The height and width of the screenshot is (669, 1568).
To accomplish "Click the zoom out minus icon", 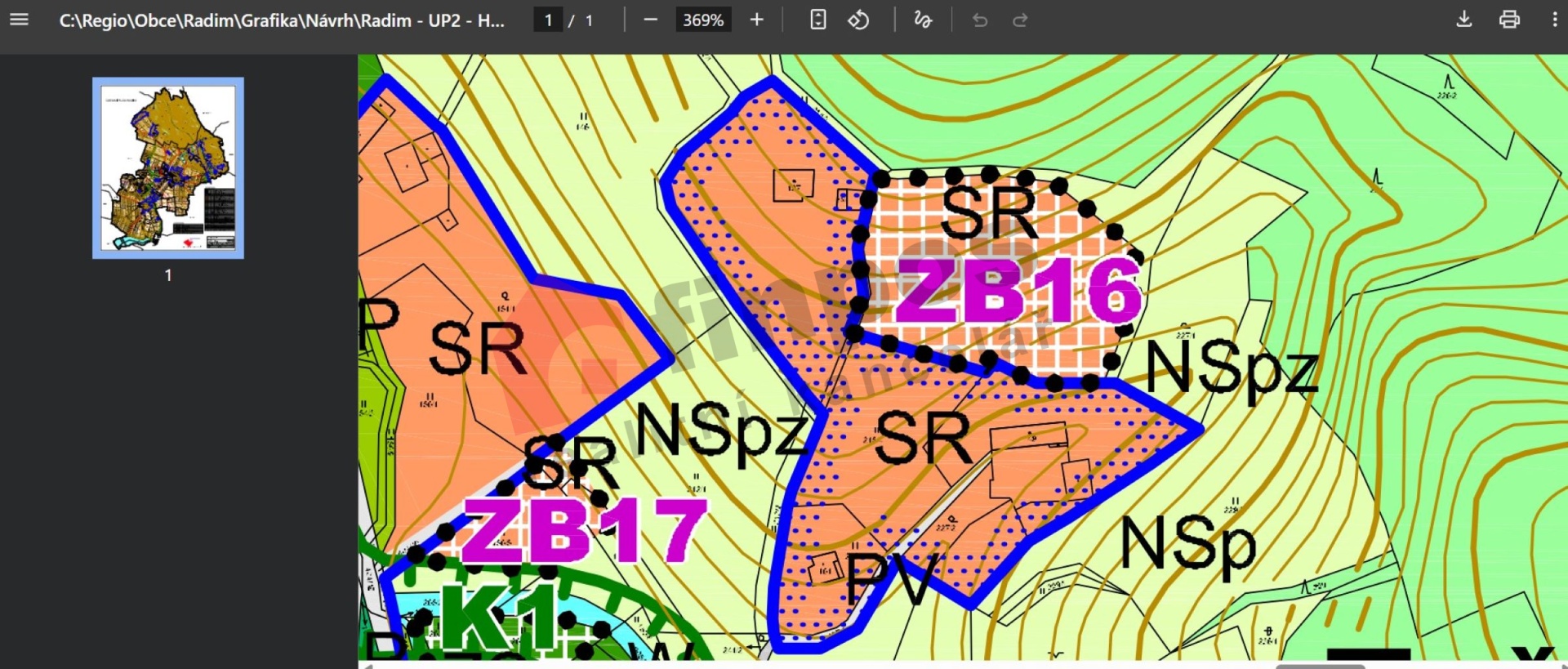I will click(x=650, y=20).
